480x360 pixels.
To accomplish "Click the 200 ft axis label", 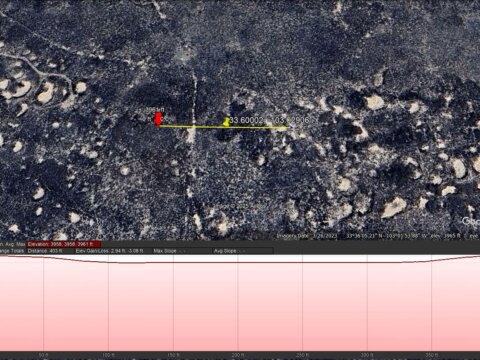I will point(238,355).
